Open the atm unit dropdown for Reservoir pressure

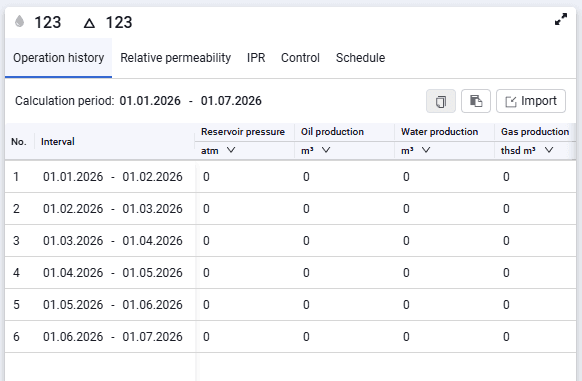coord(218,150)
